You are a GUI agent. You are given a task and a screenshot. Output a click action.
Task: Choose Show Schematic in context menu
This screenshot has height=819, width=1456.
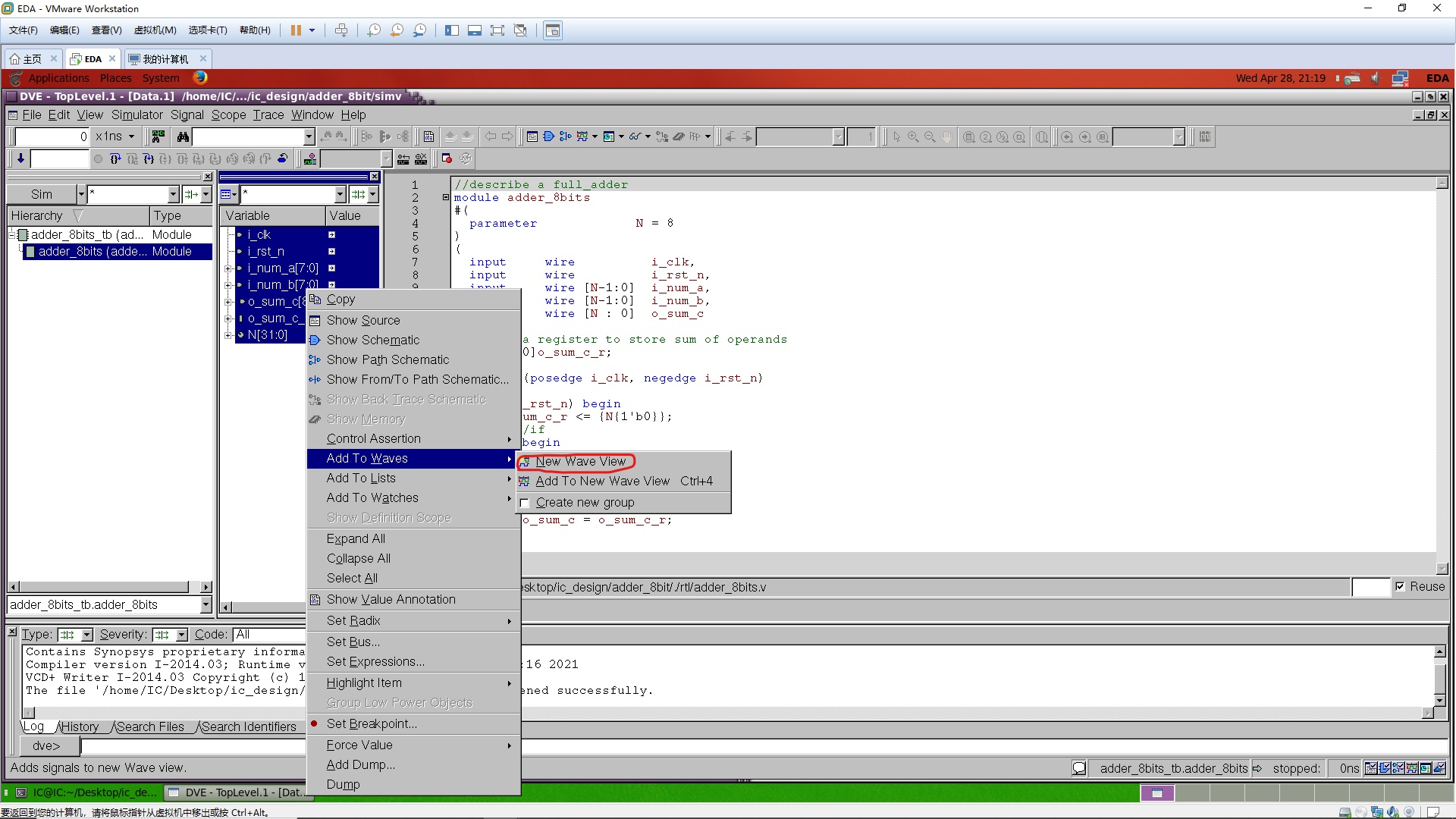(372, 340)
